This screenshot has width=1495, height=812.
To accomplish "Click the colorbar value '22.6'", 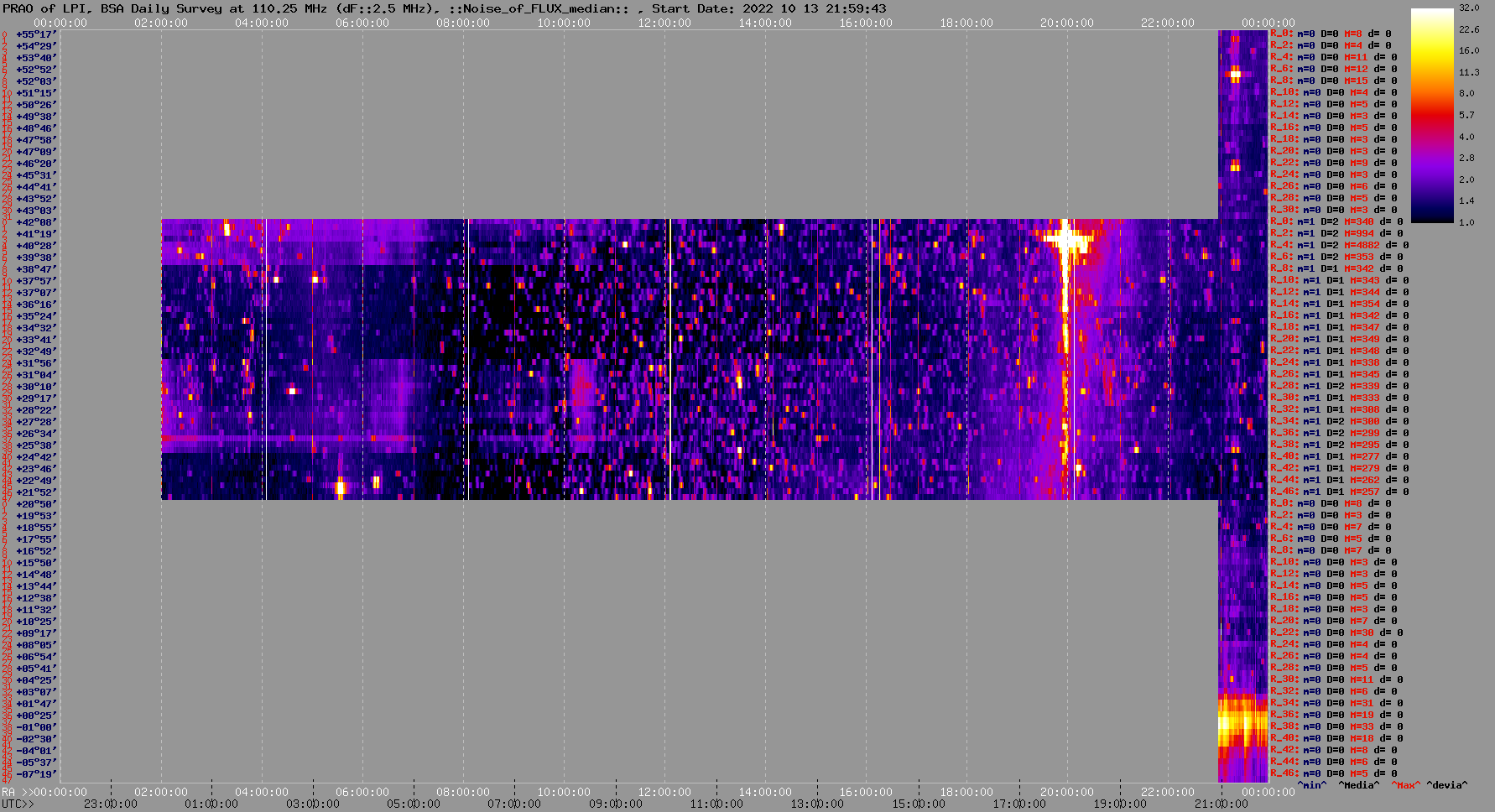I will (1469, 29).
